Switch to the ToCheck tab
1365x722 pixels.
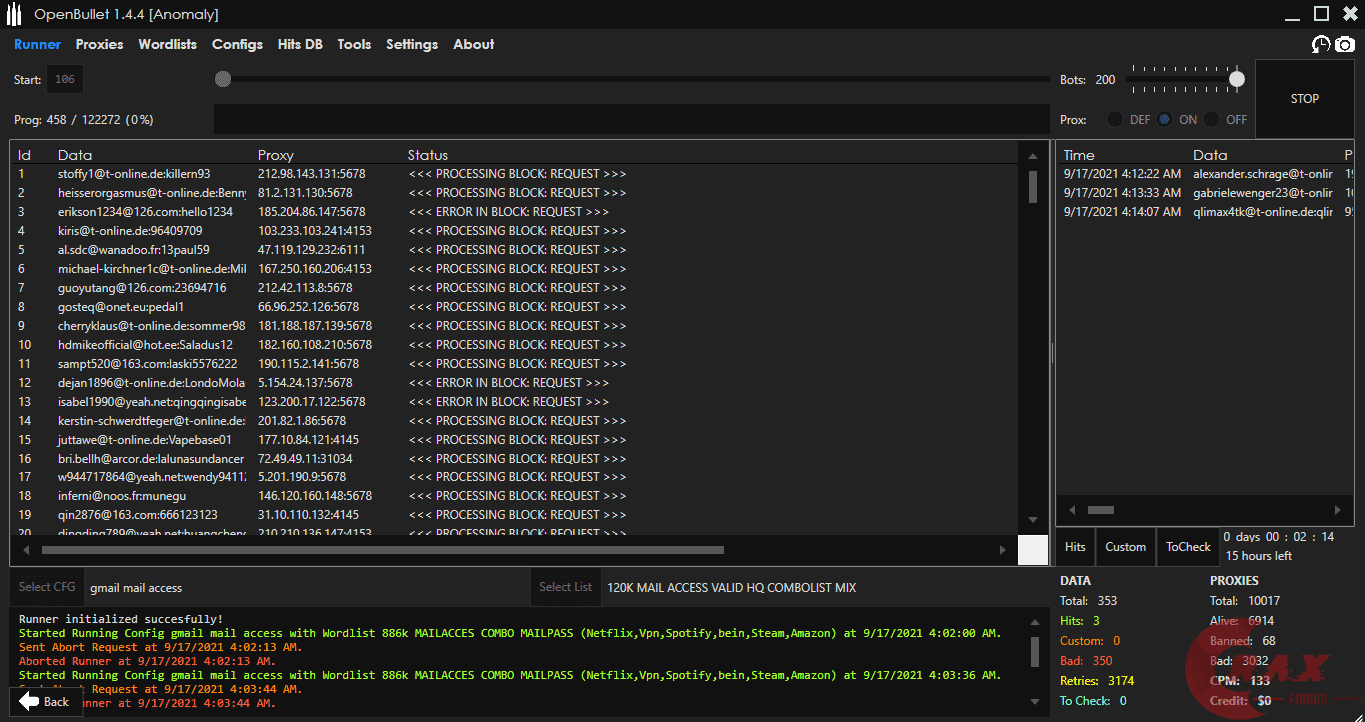point(1188,547)
